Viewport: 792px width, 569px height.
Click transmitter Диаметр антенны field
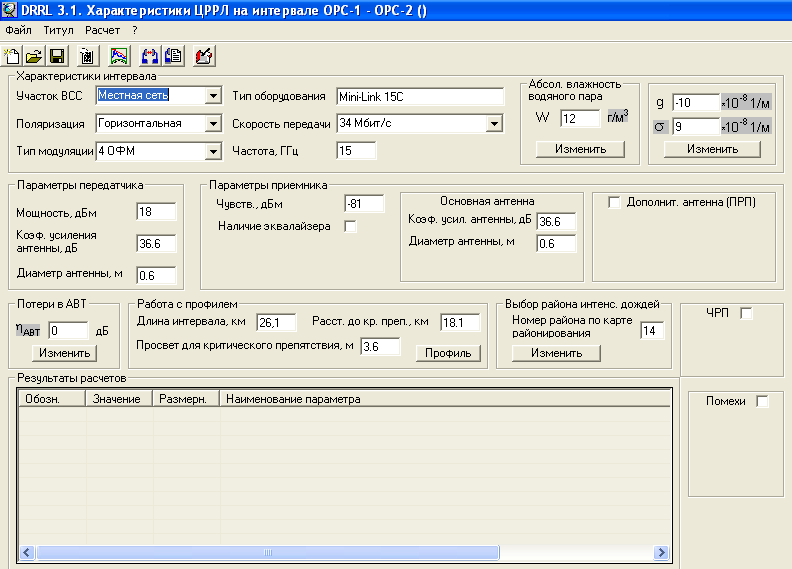pyautogui.click(x=156, y=276)
